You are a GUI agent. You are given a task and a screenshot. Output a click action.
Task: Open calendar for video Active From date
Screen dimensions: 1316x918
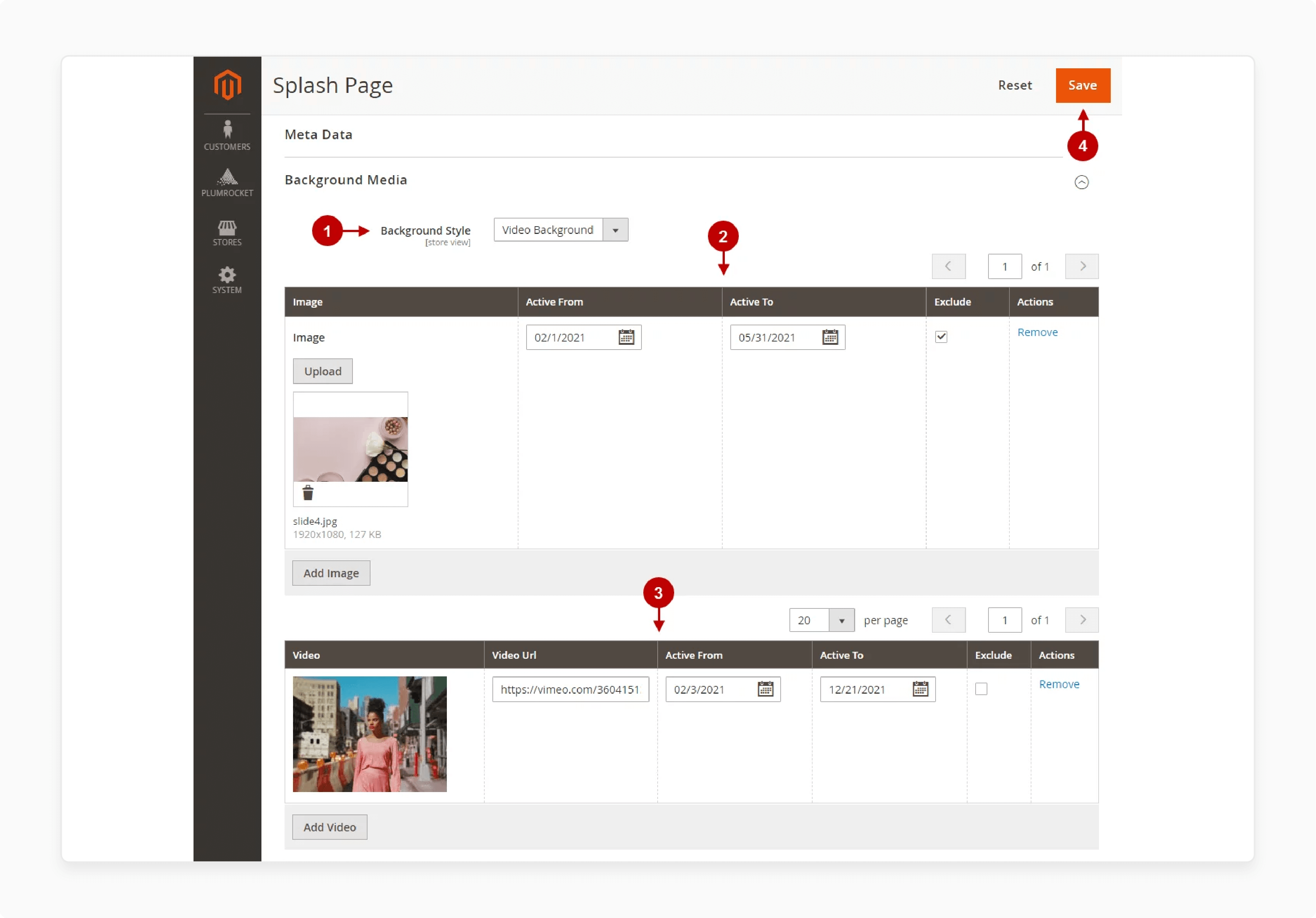(765, 689)
